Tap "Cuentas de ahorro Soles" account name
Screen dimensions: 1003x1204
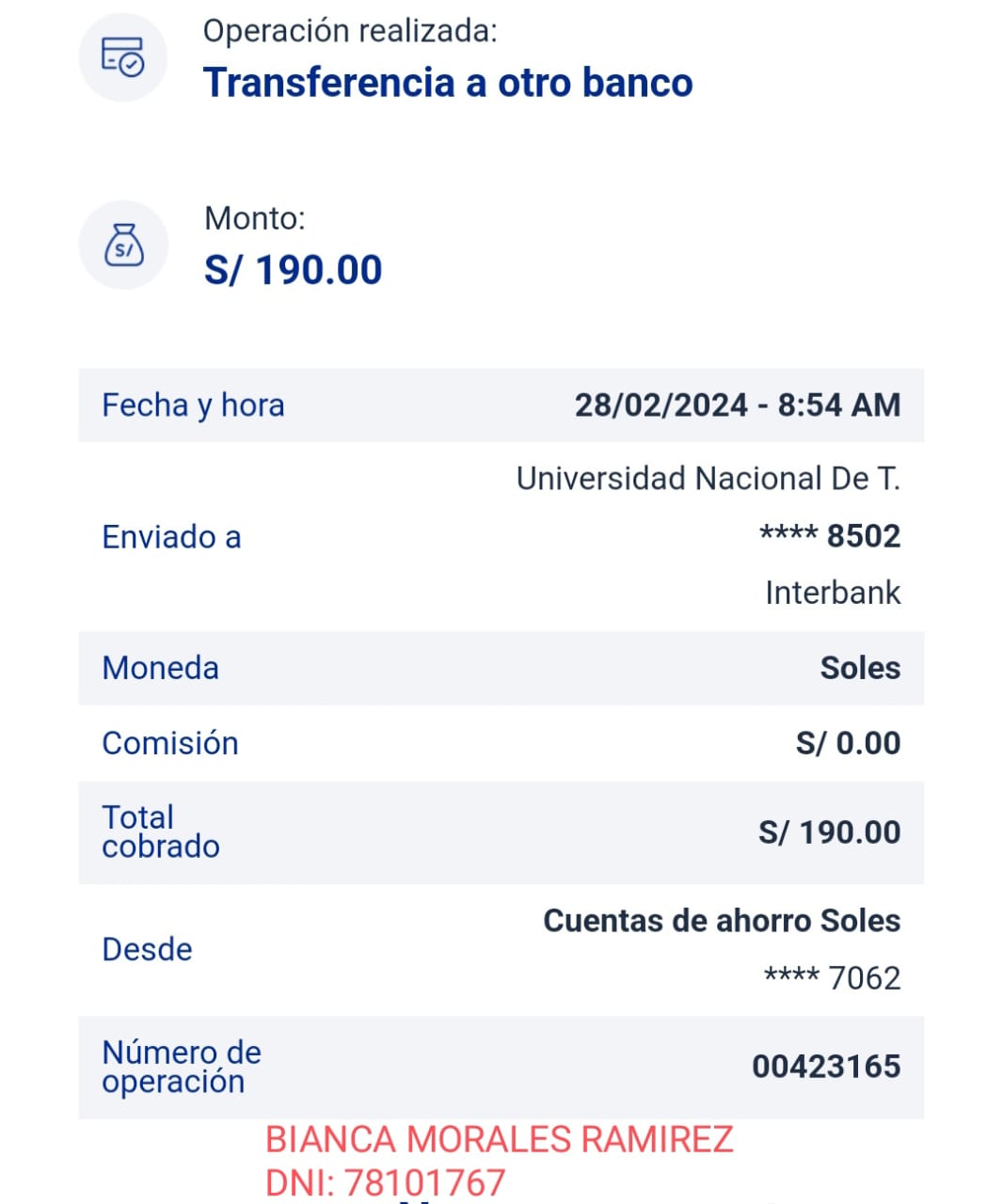pos(722,921)
